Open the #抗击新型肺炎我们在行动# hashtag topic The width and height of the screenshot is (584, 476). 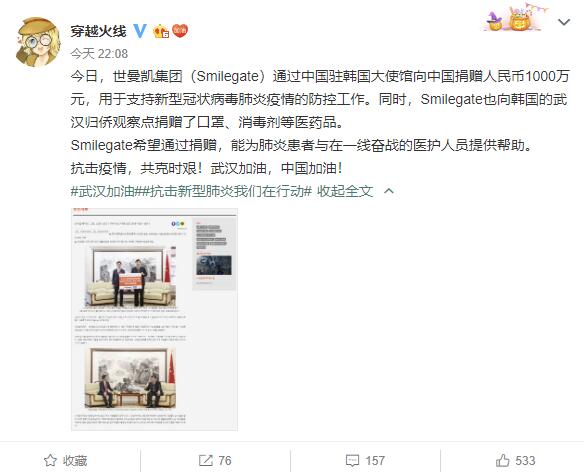click(x=223, y=191)
